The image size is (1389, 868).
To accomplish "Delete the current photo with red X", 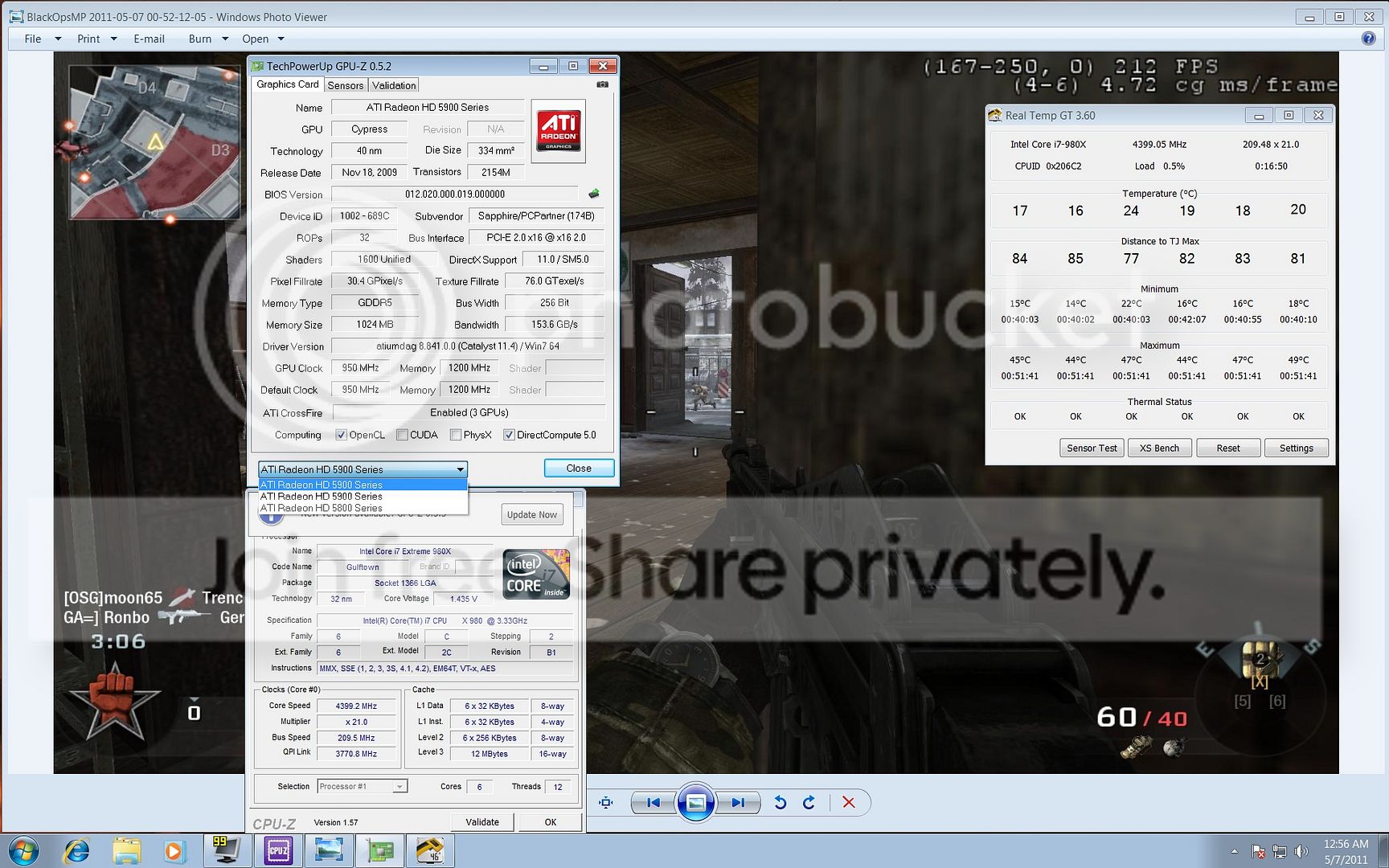I will coord(848,802).
